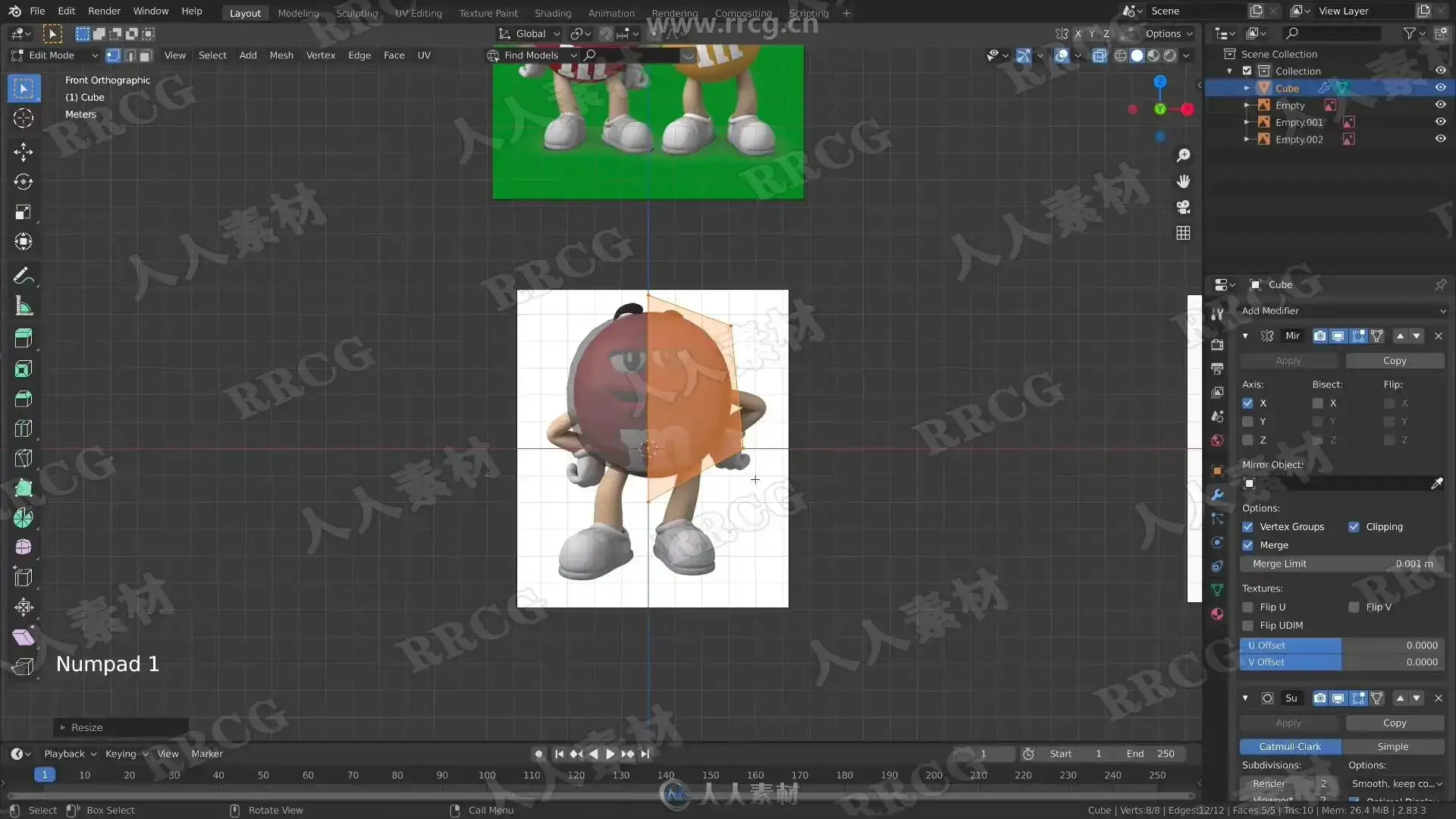Enable Y axis in Mirror modifier
Screen dimensions: 1456x819
click(1247, 422)
